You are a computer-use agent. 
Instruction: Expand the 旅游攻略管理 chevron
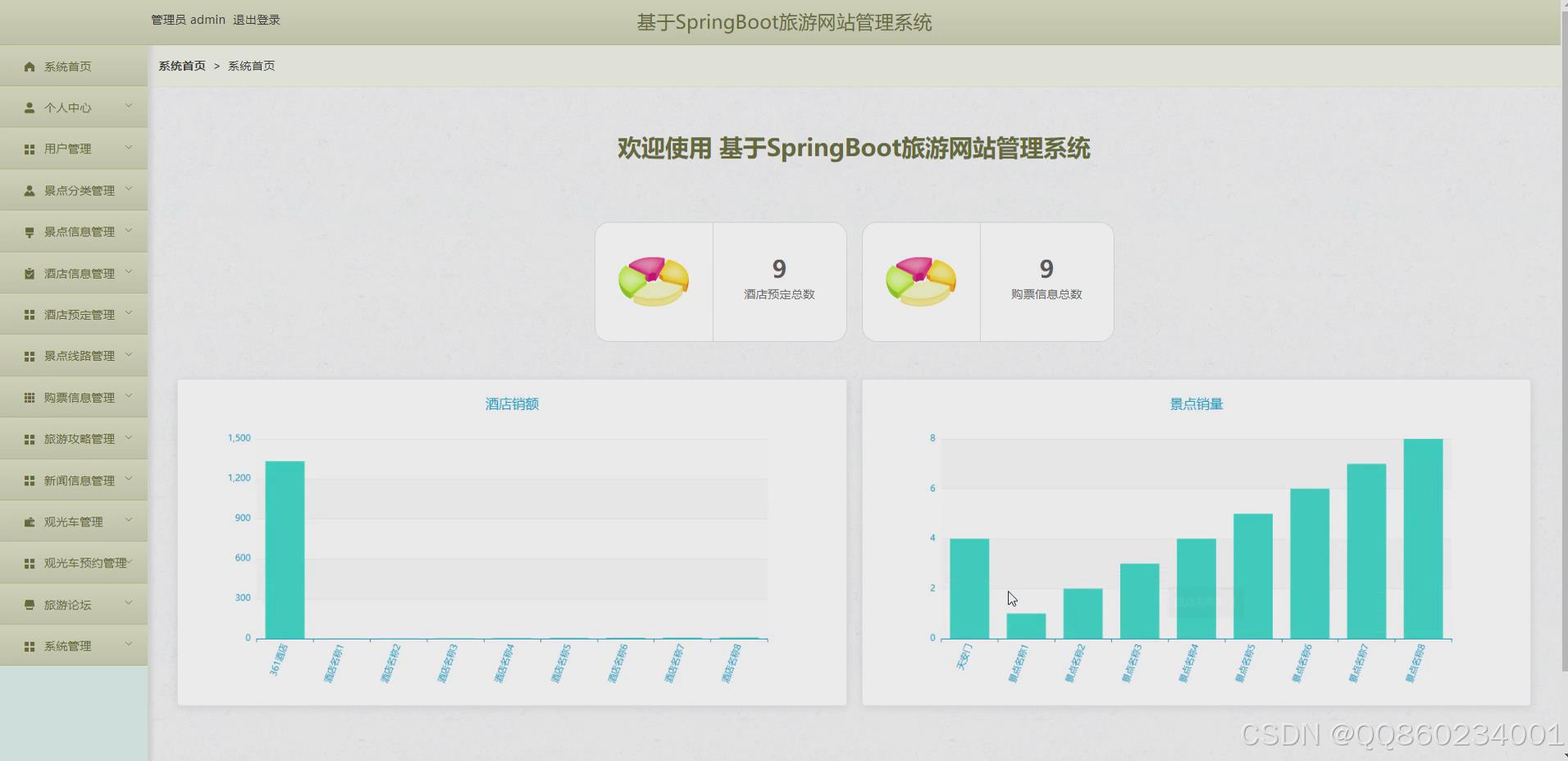[129, 437]
